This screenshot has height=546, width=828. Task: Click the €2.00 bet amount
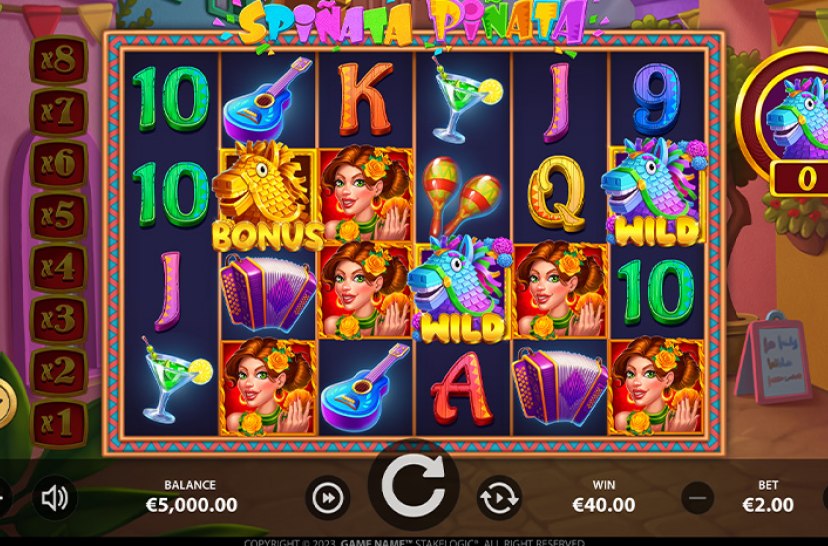coord(768,505)
